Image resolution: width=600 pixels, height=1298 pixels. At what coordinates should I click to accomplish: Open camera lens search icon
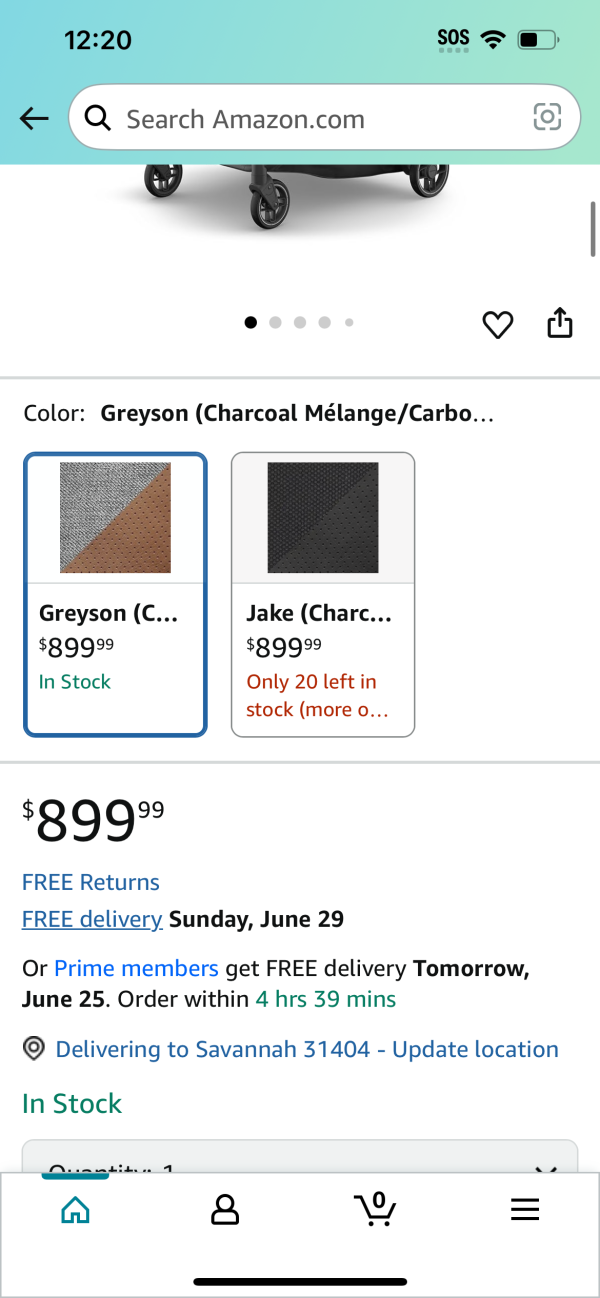tap(547, 118)
